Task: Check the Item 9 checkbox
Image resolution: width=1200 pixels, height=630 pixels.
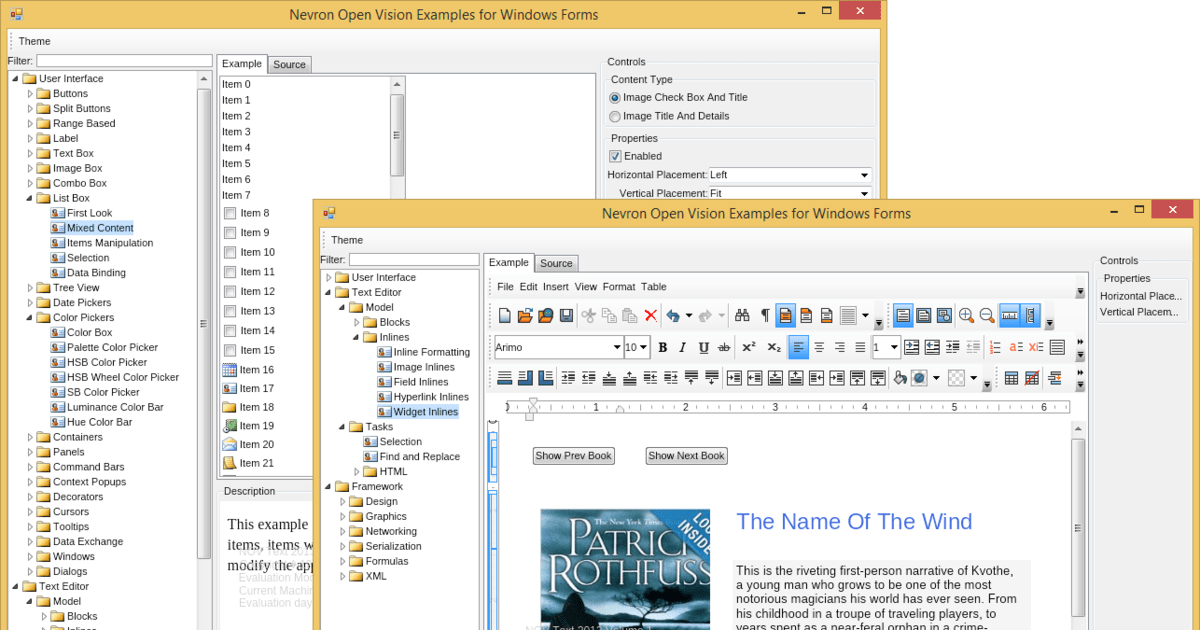Action: [230, 233]
